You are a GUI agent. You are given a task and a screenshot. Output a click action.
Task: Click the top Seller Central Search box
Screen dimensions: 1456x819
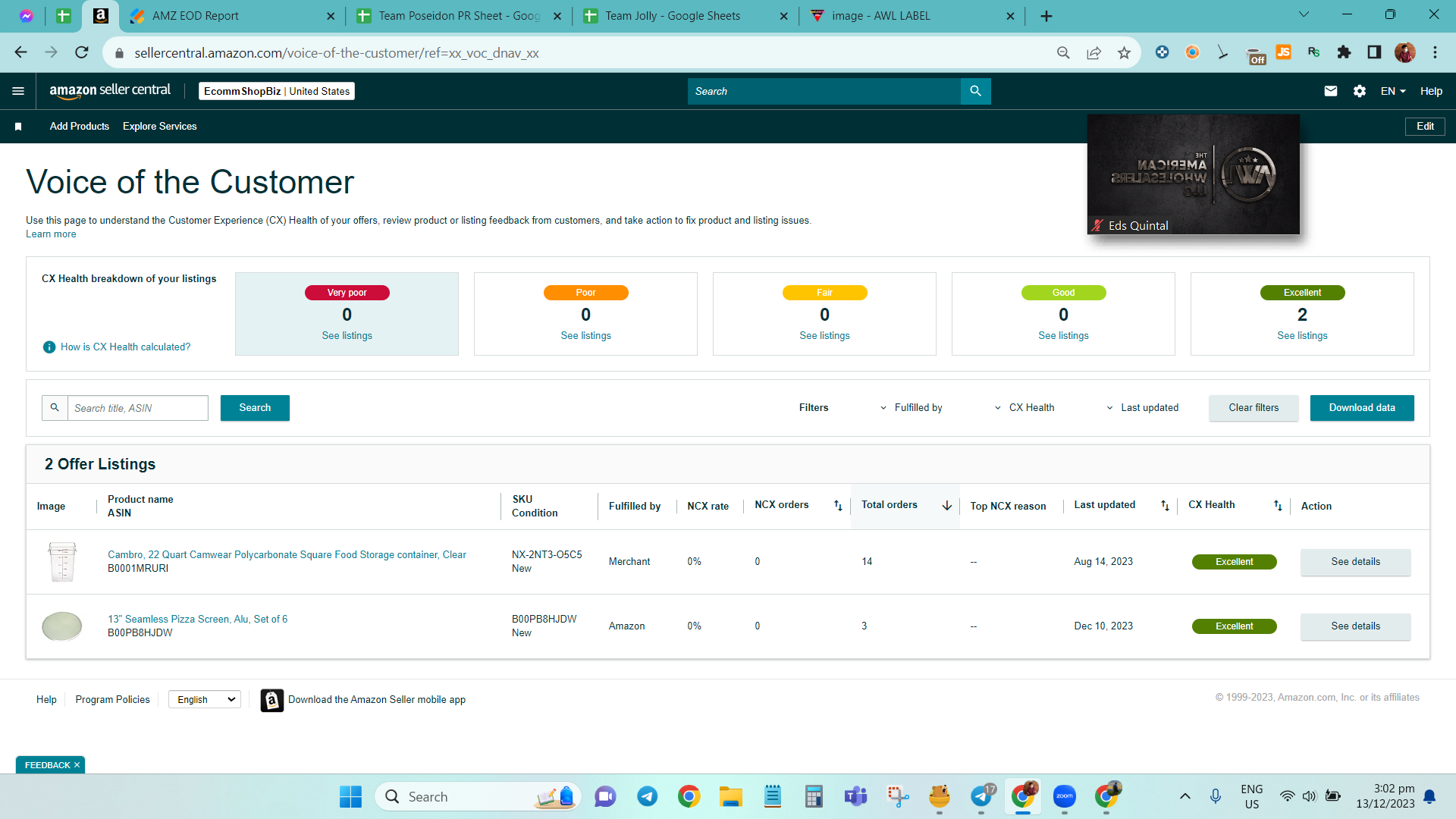[x=824, y=91]
